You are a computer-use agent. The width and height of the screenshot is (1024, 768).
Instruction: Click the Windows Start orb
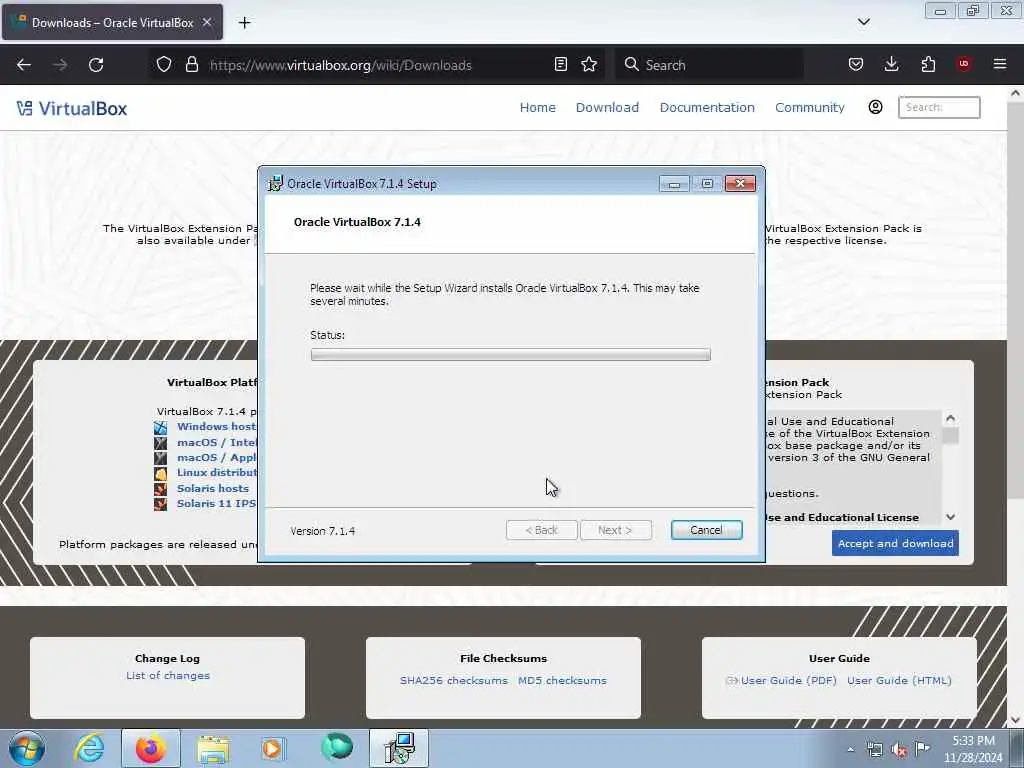click(27, 748)
